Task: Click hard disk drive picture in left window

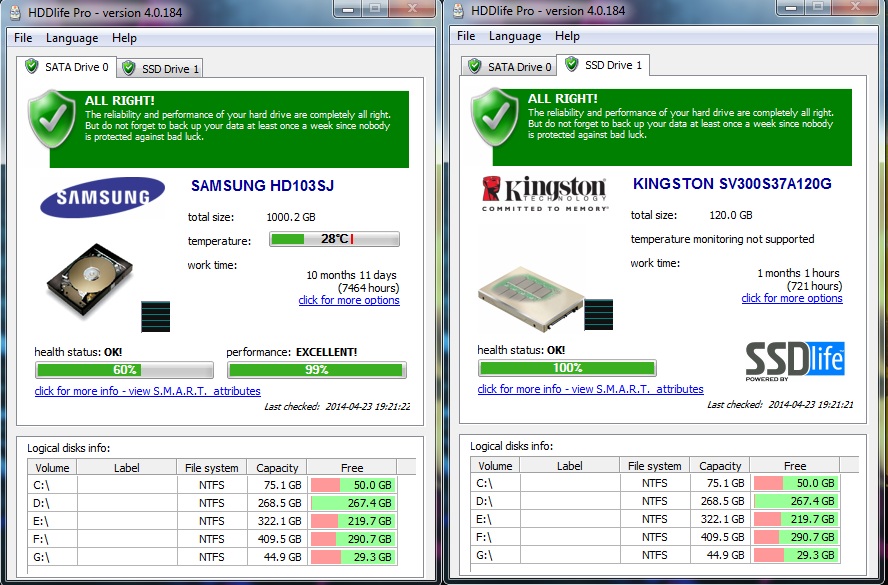Action: [89, 281]
